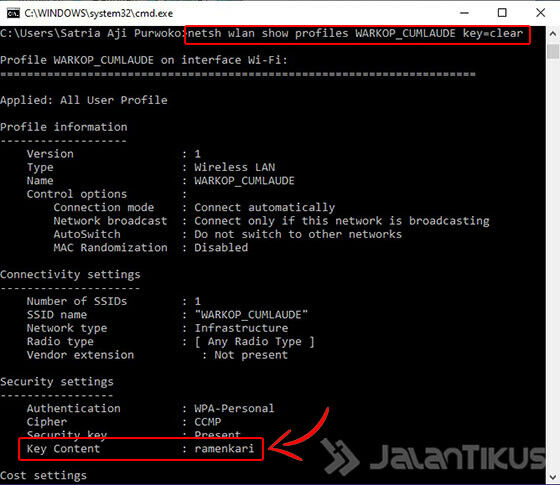
Task: Click the Key Content value 'ramenkari'
Action: (x=224, y=449)
